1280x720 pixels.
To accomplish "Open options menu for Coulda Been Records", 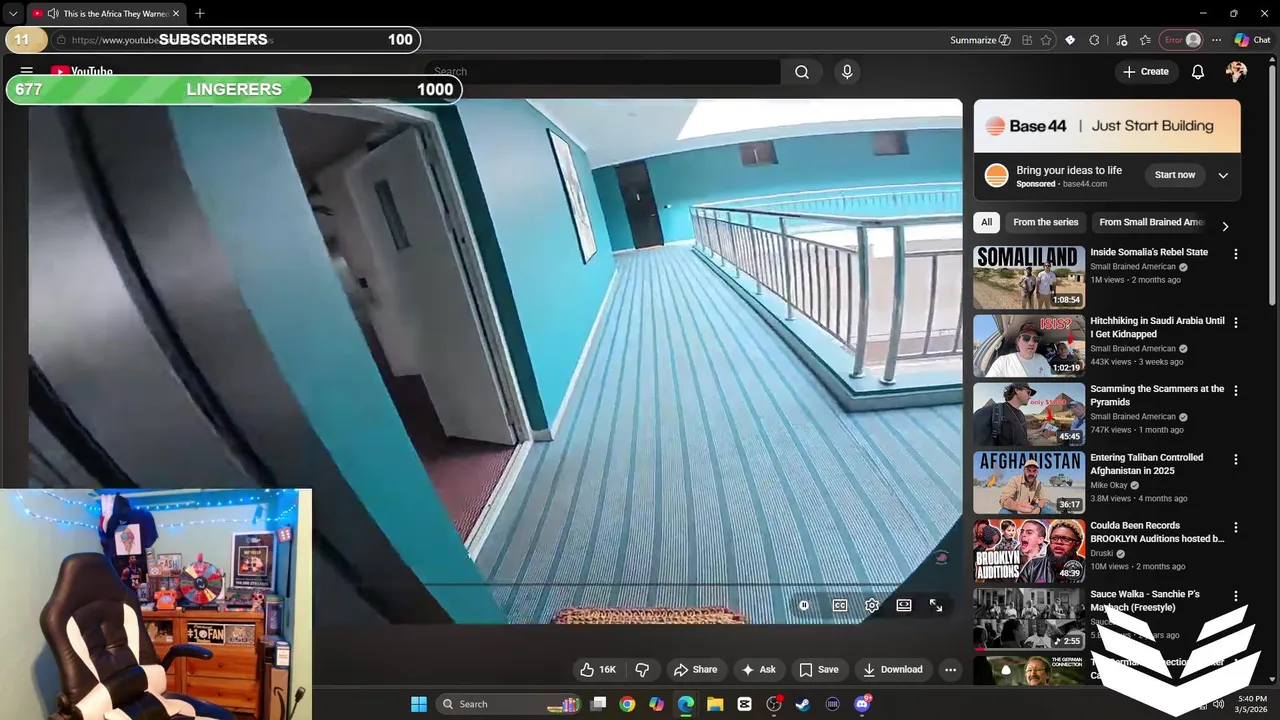I will [1235, 527].
